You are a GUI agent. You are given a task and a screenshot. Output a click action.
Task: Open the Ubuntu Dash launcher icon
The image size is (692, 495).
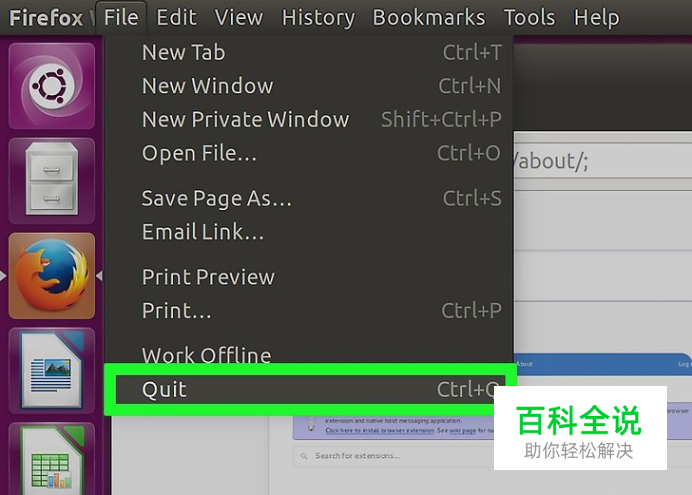pos(52,86)
